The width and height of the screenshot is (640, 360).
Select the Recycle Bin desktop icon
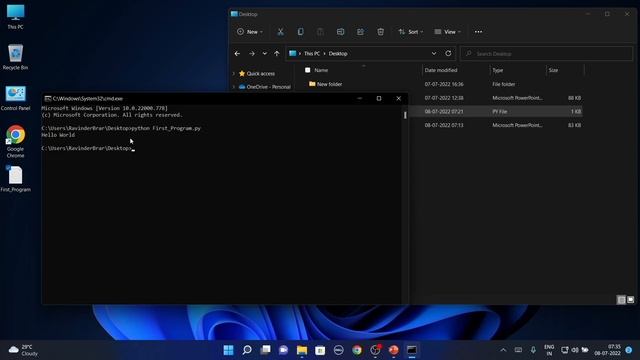16,57
